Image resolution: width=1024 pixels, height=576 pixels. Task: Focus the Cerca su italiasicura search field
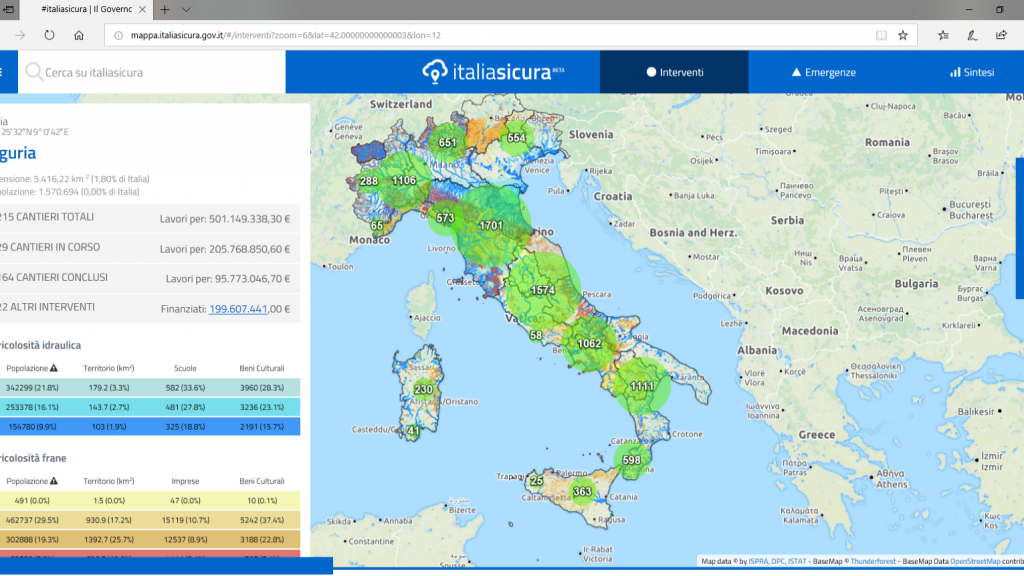click(x=152, y=72)
